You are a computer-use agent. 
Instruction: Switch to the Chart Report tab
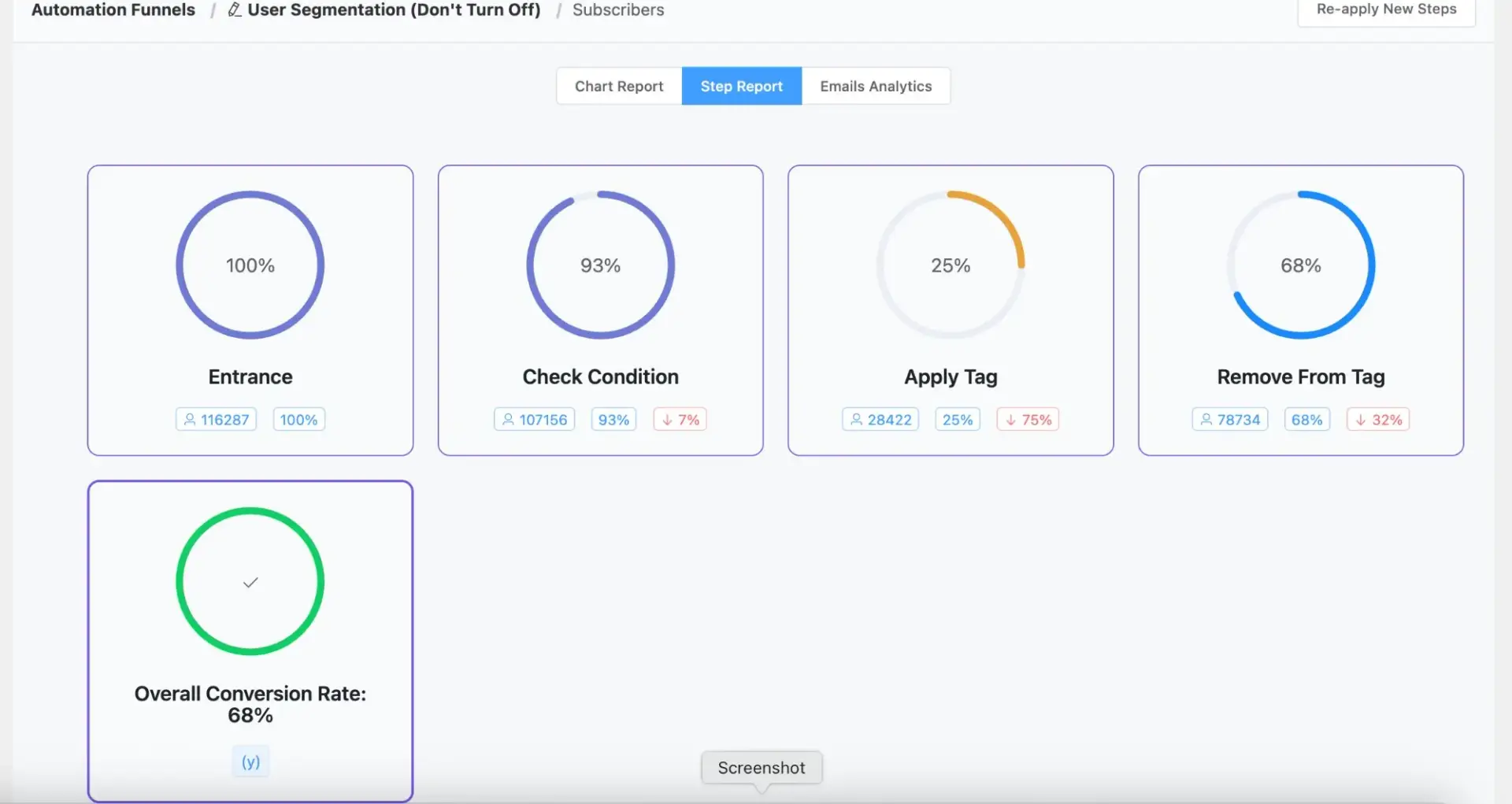click(618, 86)
